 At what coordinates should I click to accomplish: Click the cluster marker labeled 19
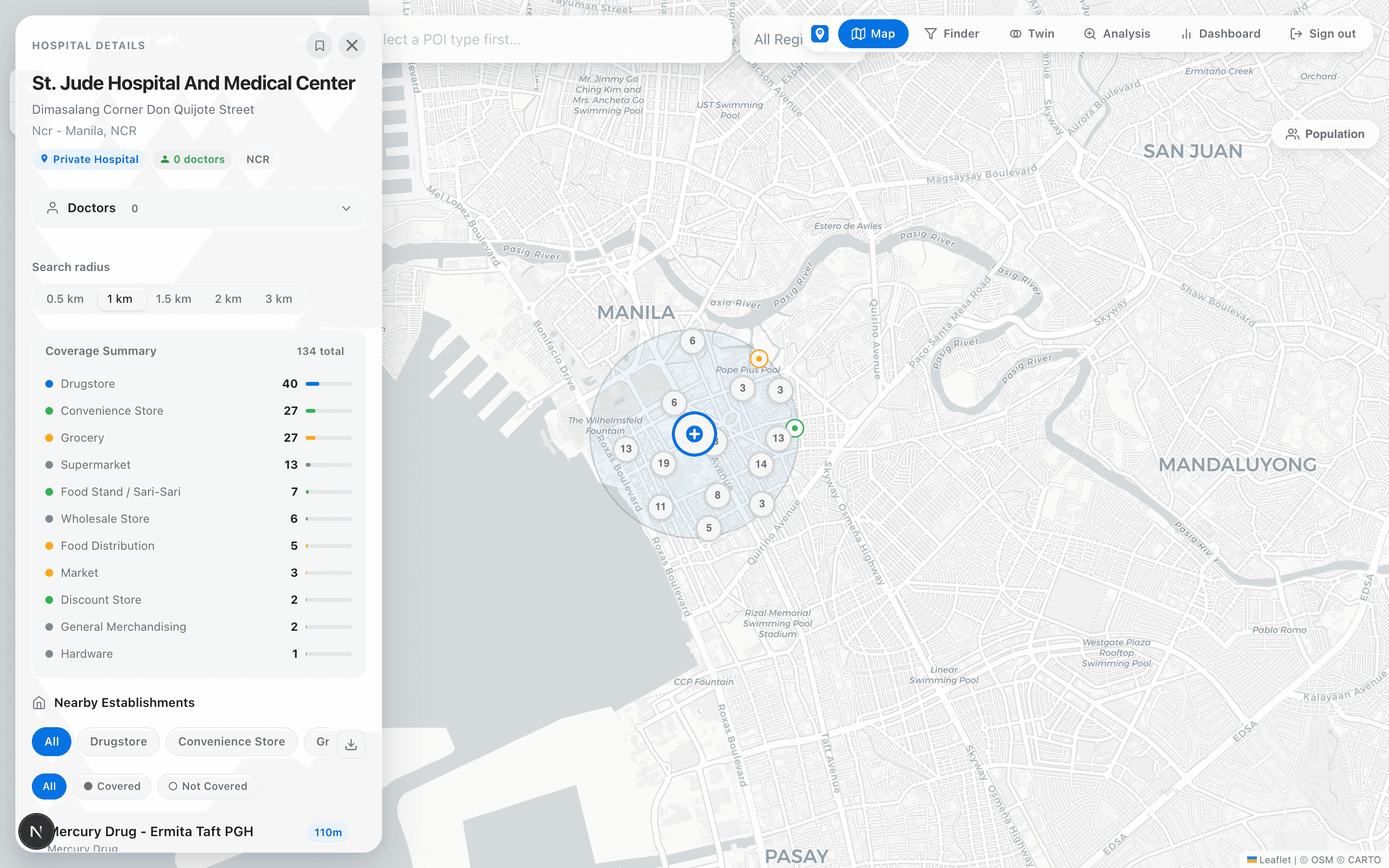pos(664,463)
